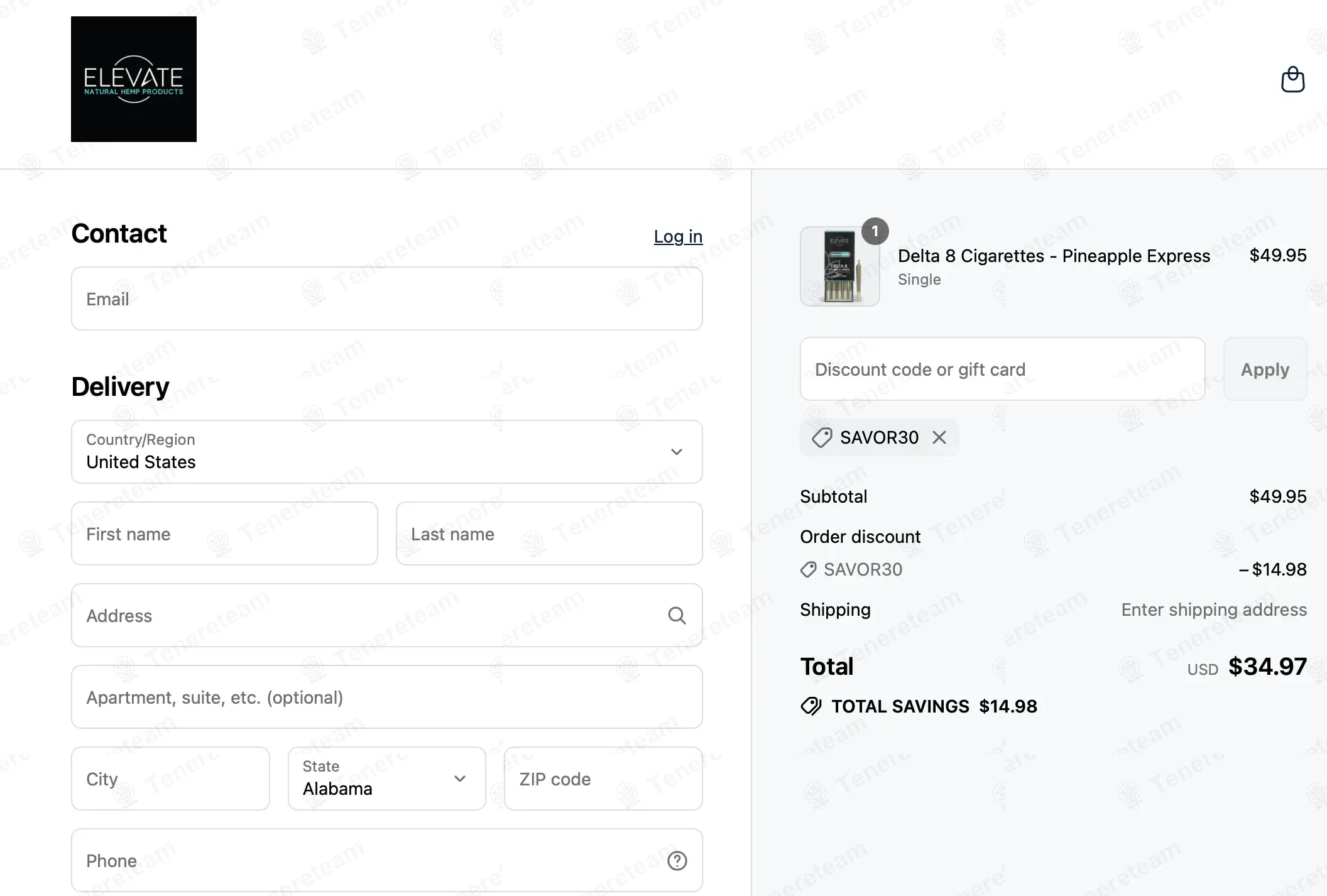Image resolution: width=1327 pixels, height=896 pixels.
Task: Click the Total Savings tag icon
Action: point(811,706)
